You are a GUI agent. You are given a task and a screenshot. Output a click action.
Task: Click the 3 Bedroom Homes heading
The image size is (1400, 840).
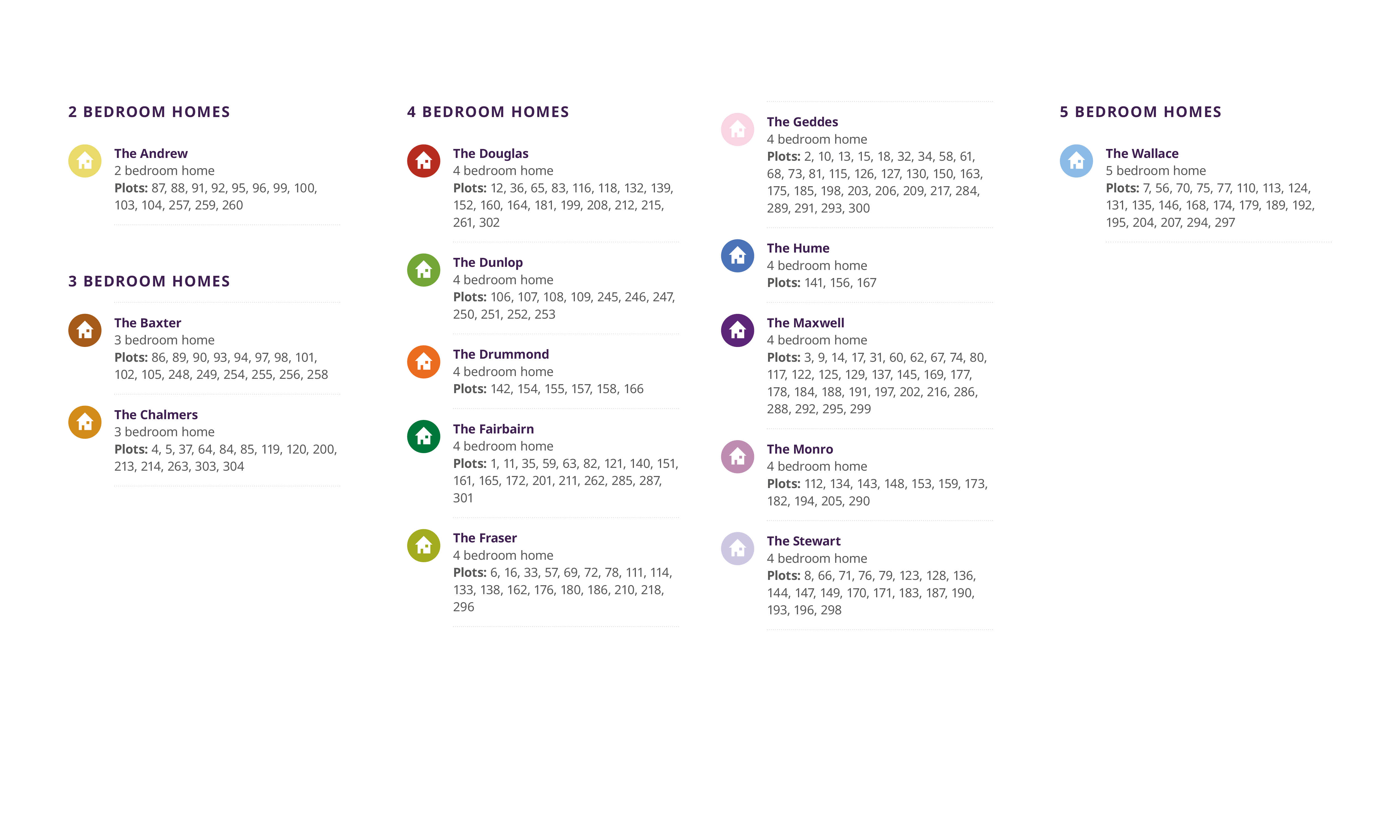[149, 281]
